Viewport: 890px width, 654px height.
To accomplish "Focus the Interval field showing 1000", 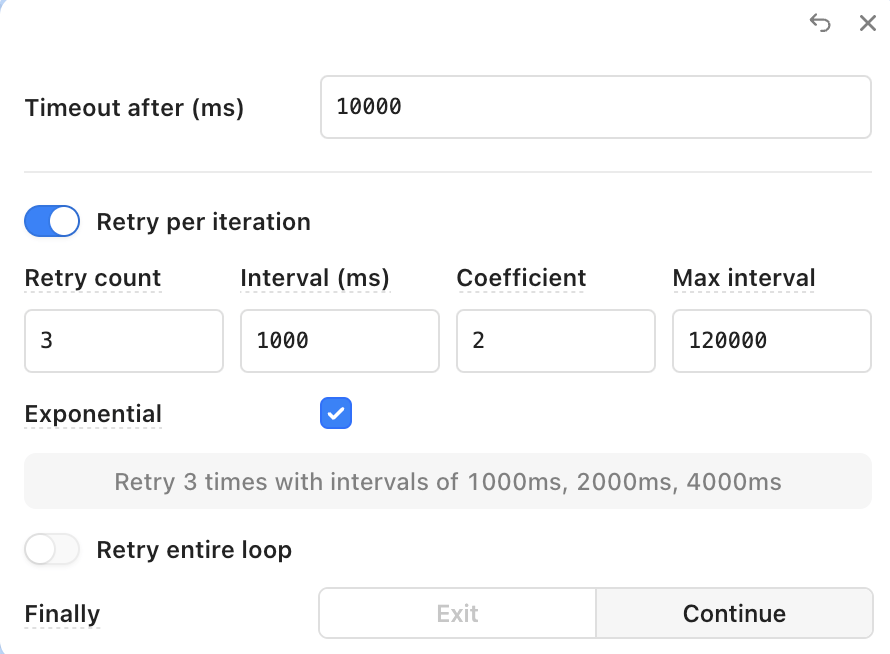I will pyautogui.click(x=339, y=341).
